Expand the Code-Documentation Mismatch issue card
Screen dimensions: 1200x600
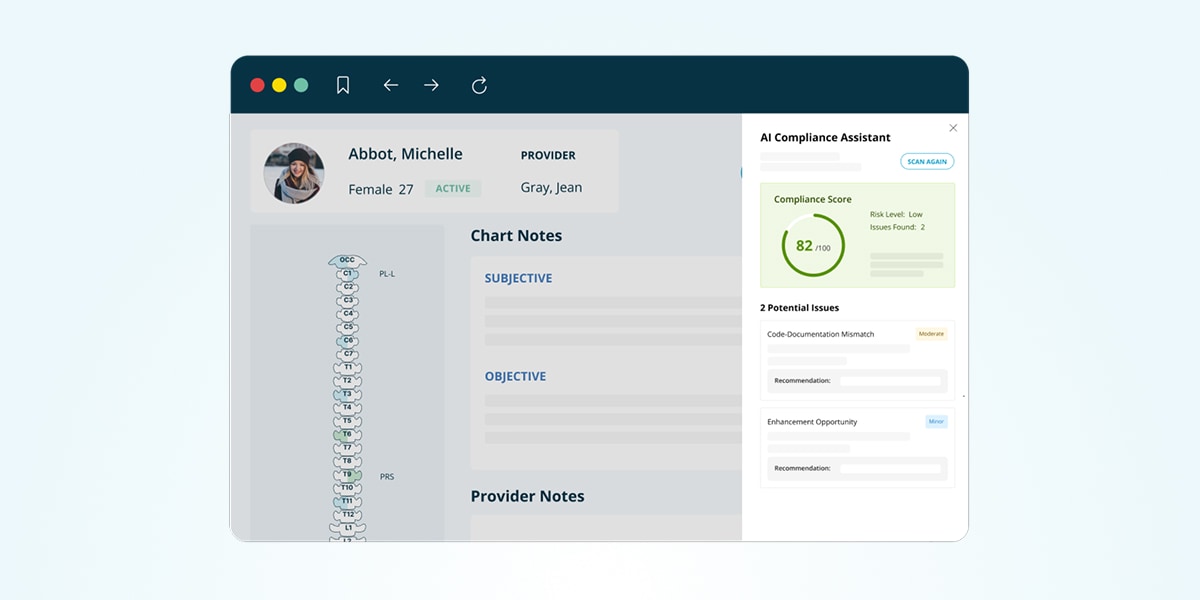[x=856, y=359]
